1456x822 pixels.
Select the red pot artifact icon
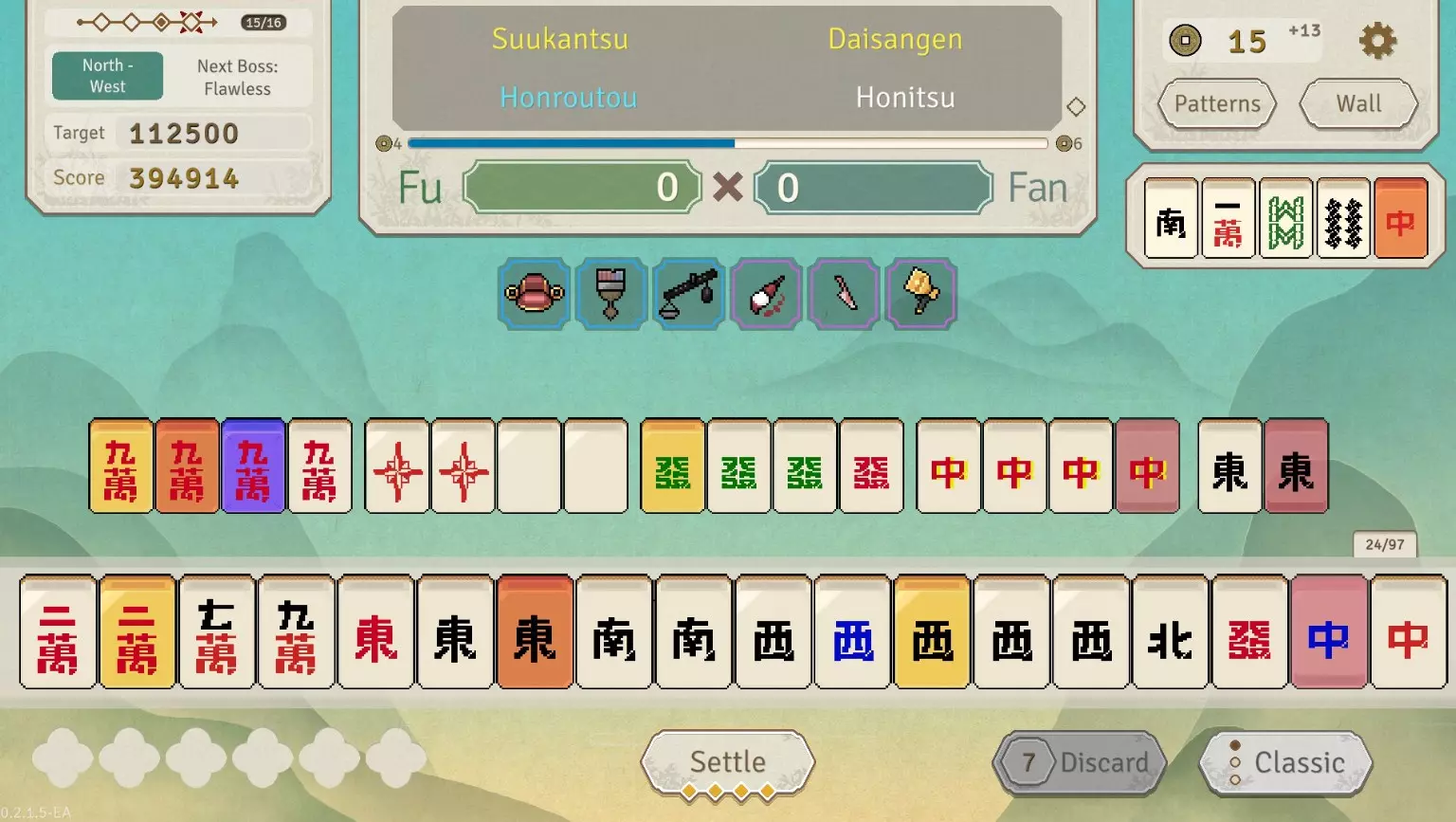coord(534,294)
